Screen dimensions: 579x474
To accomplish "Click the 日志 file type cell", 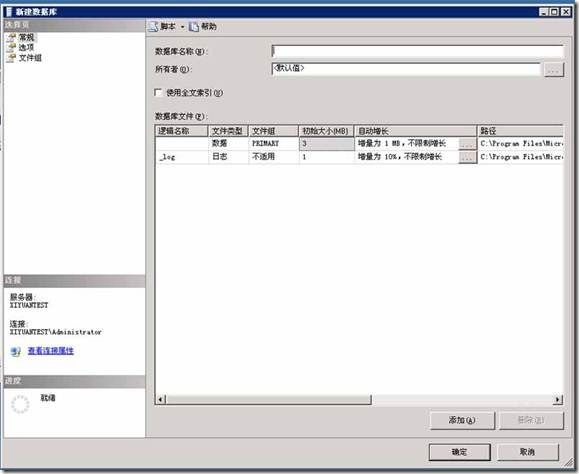I will pyautogui.click(x=228, y=157).
